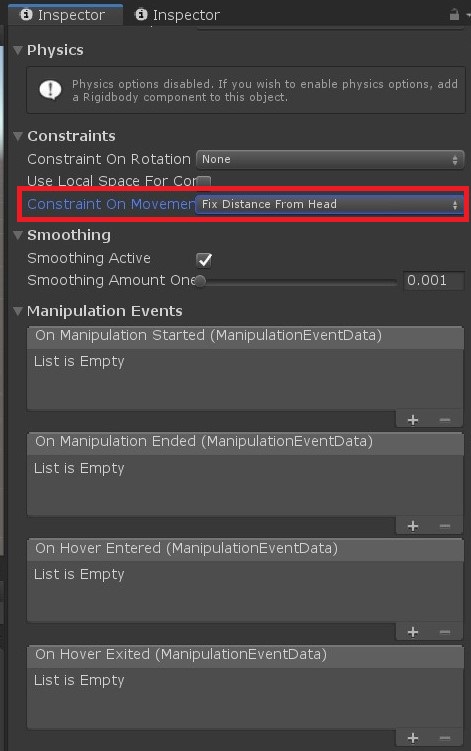Screen dimensions: 471x751
Task: Add listener to On Hover Entered list
Action: (413, 632)
